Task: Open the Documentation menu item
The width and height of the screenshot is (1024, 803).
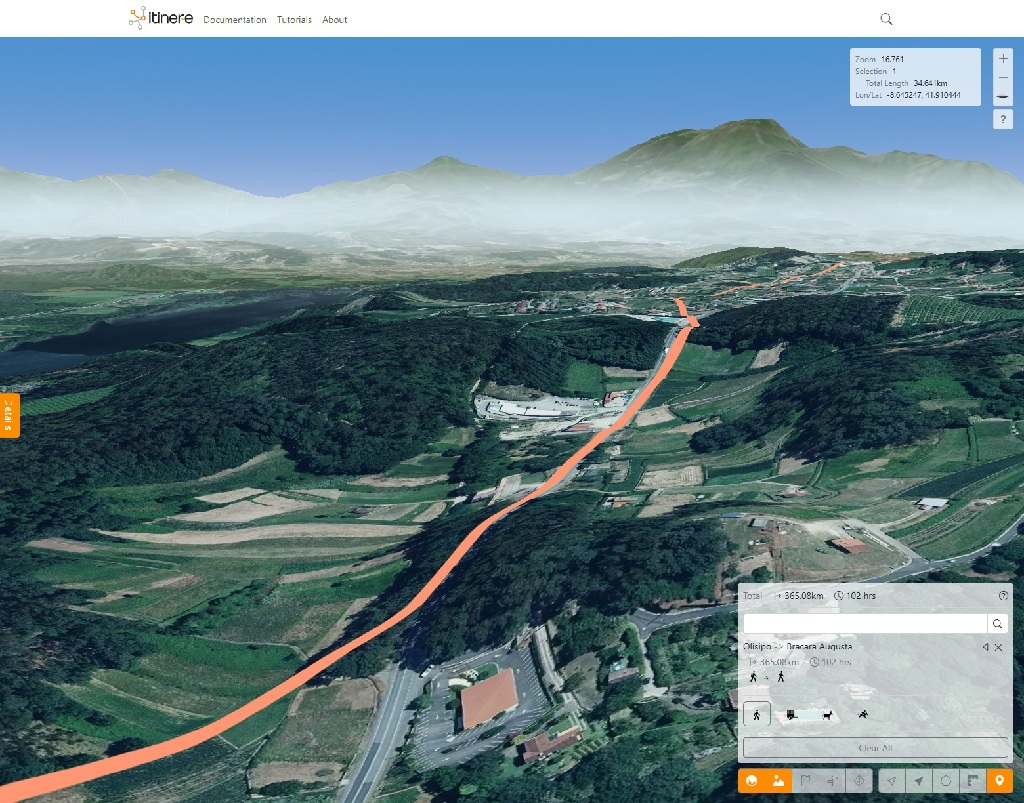Action: 234,20
